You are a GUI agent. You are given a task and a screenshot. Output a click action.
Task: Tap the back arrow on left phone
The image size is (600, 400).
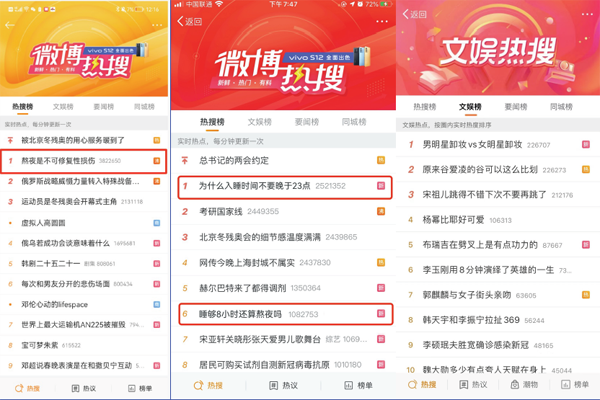pos(10,25)
